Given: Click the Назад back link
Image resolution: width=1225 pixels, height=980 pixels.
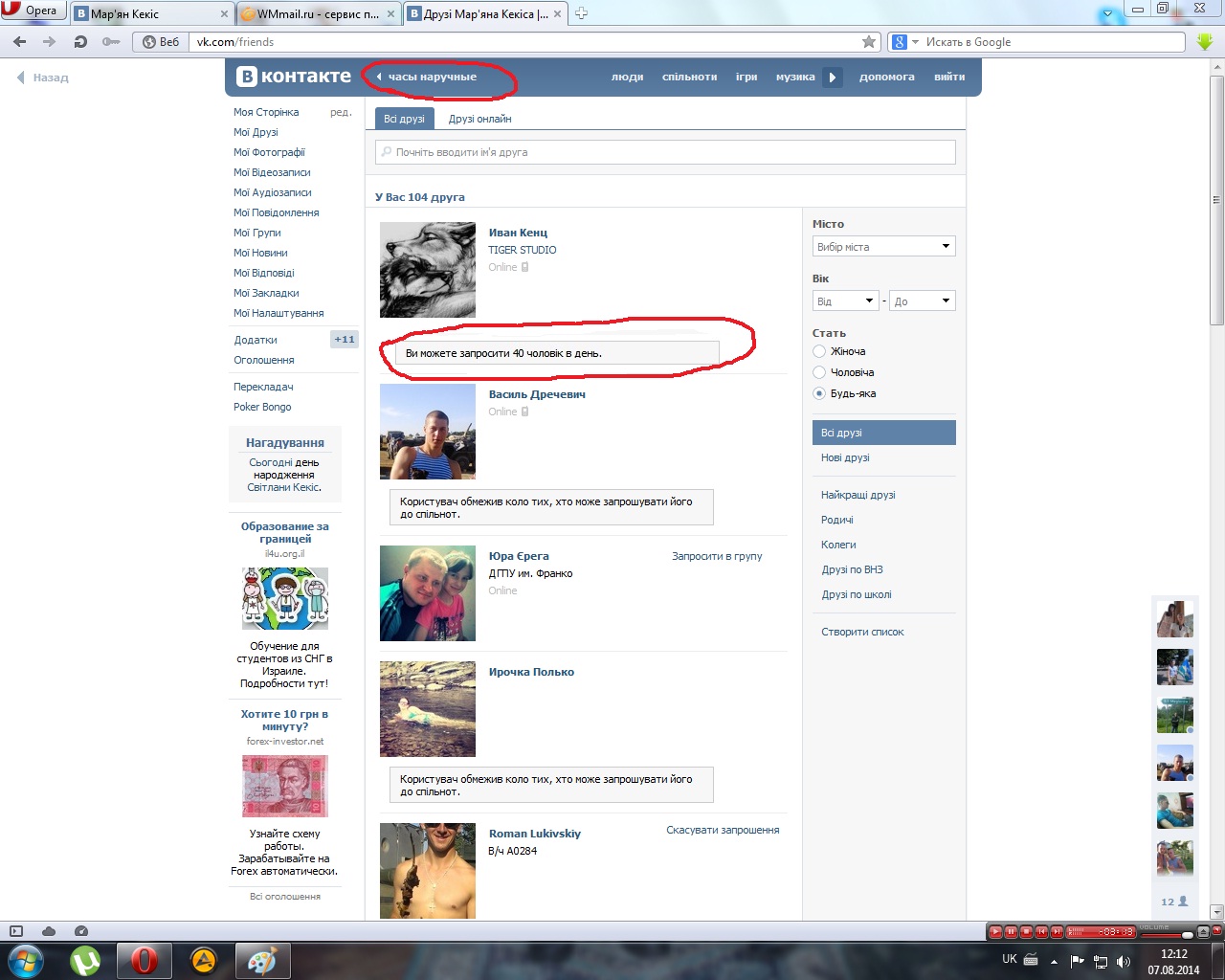Looking at the screenshot, I should [x=43, y=78].
